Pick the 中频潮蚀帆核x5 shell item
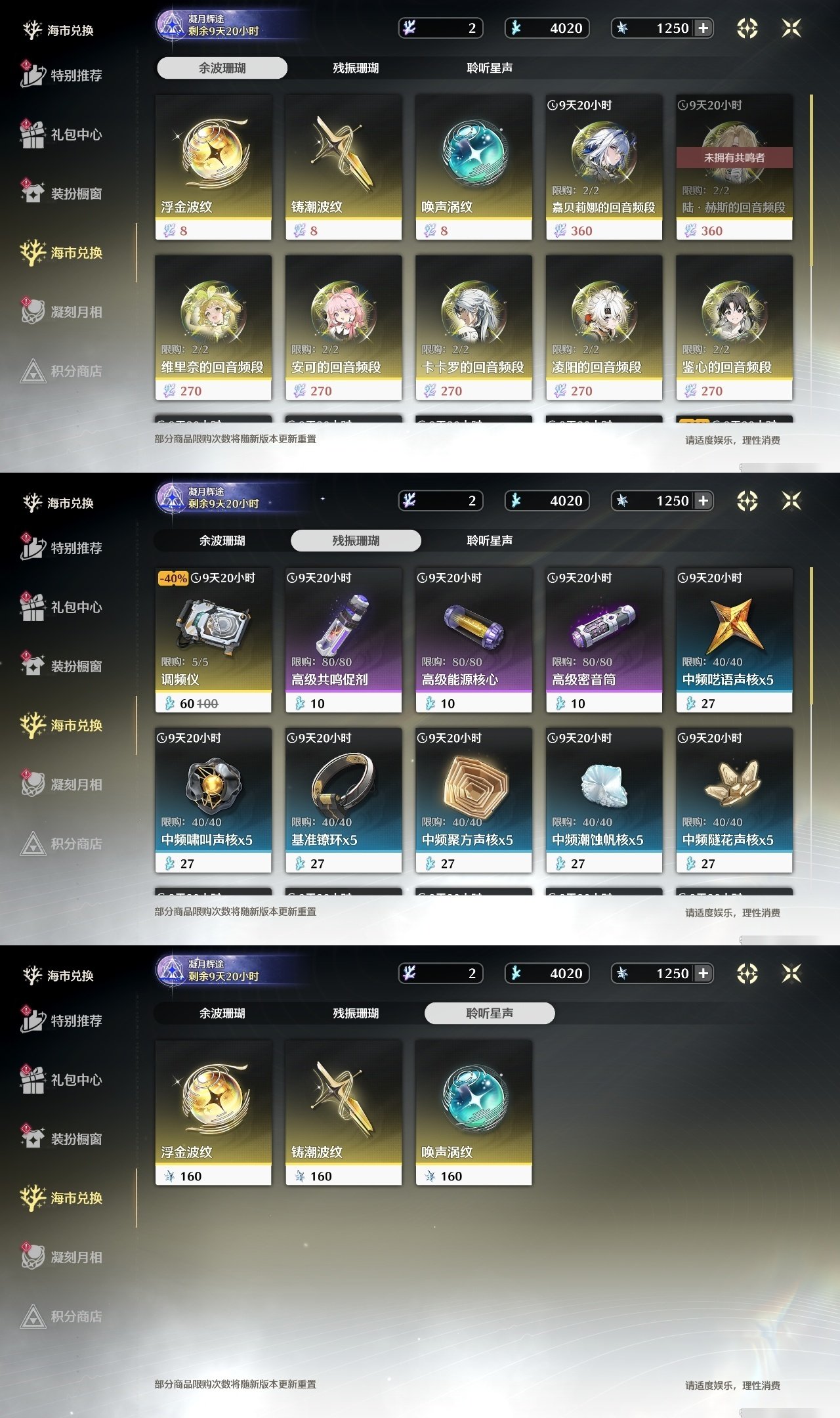Viewport: 840px width, 1418px height. click(x=604, y=800)
